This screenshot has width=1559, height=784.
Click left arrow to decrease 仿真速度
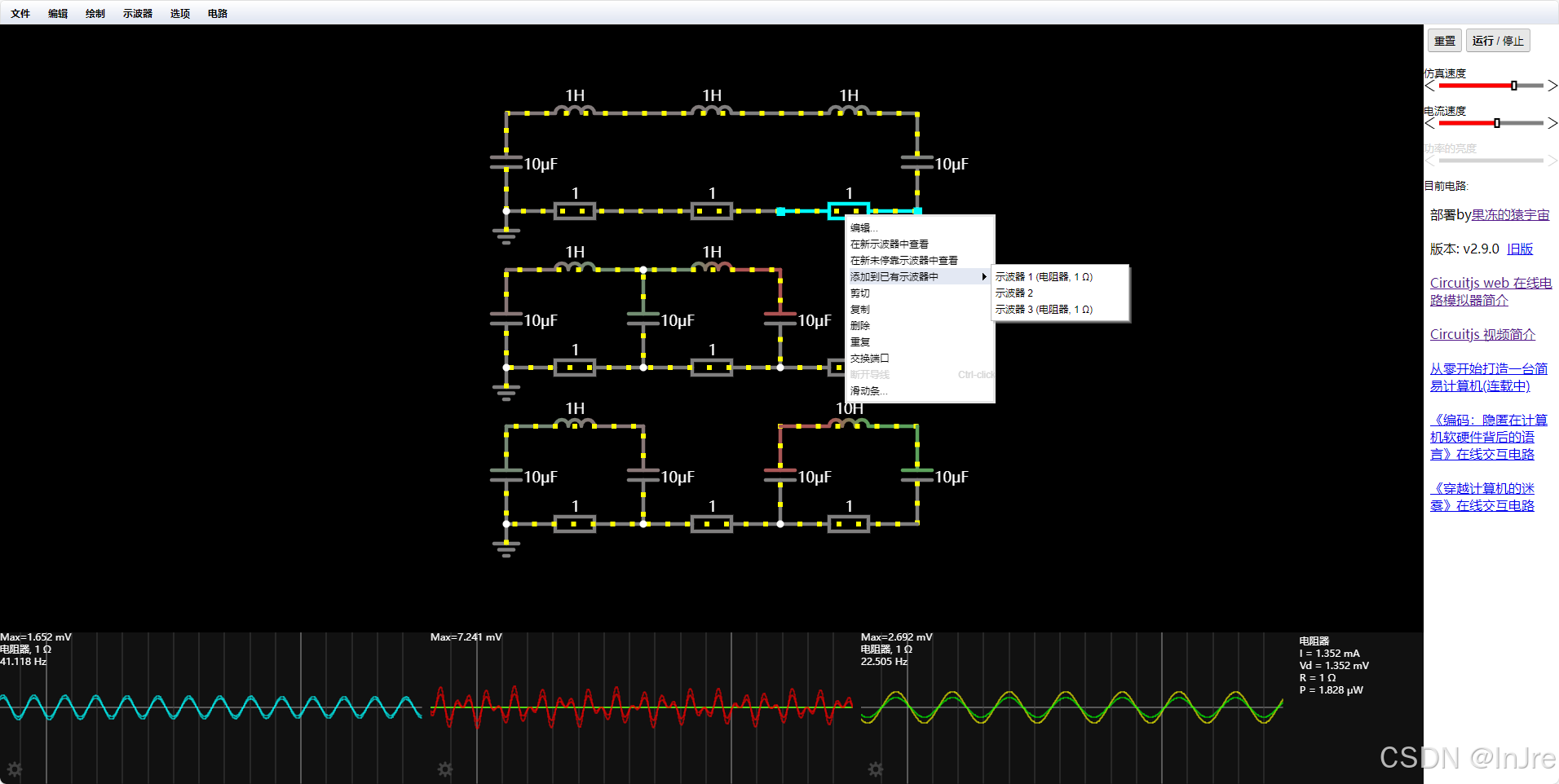[1429, 86]
